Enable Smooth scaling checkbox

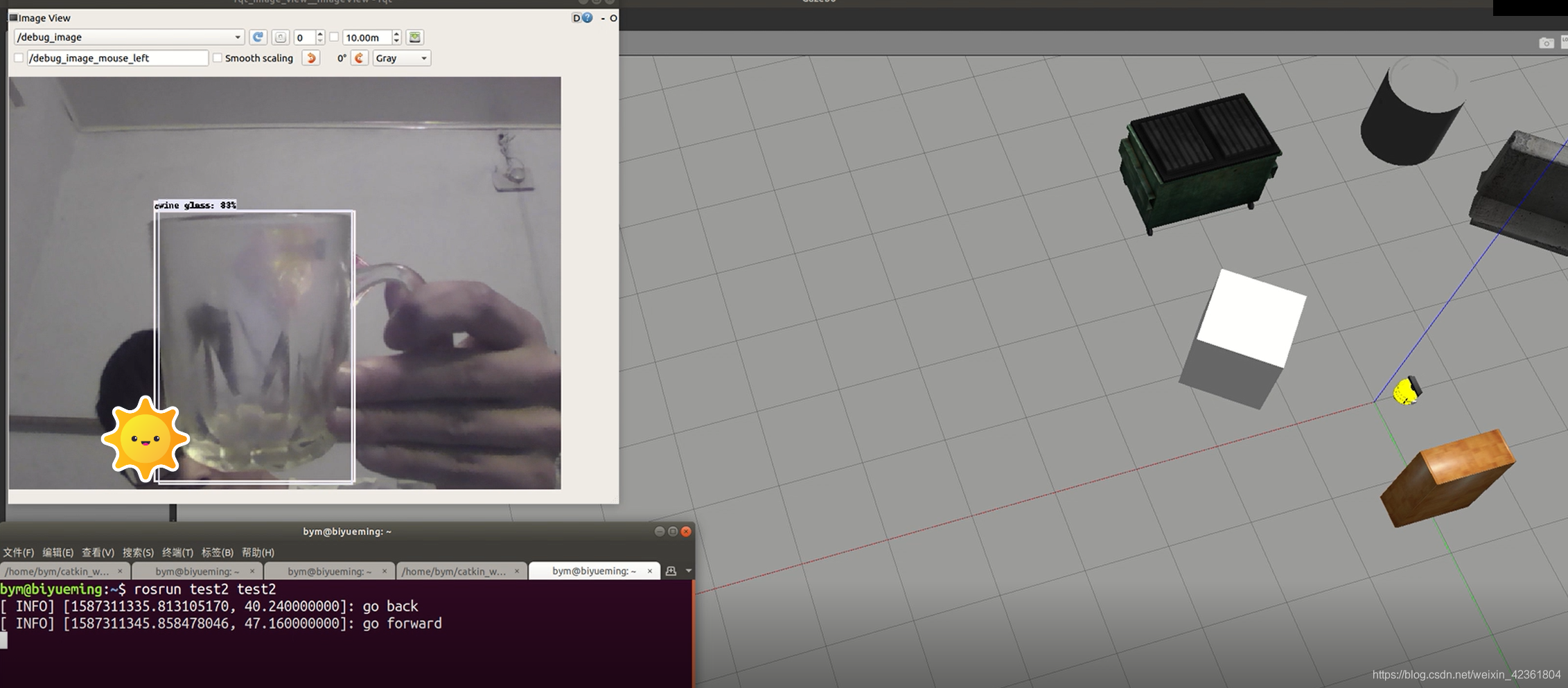(218, 58)
